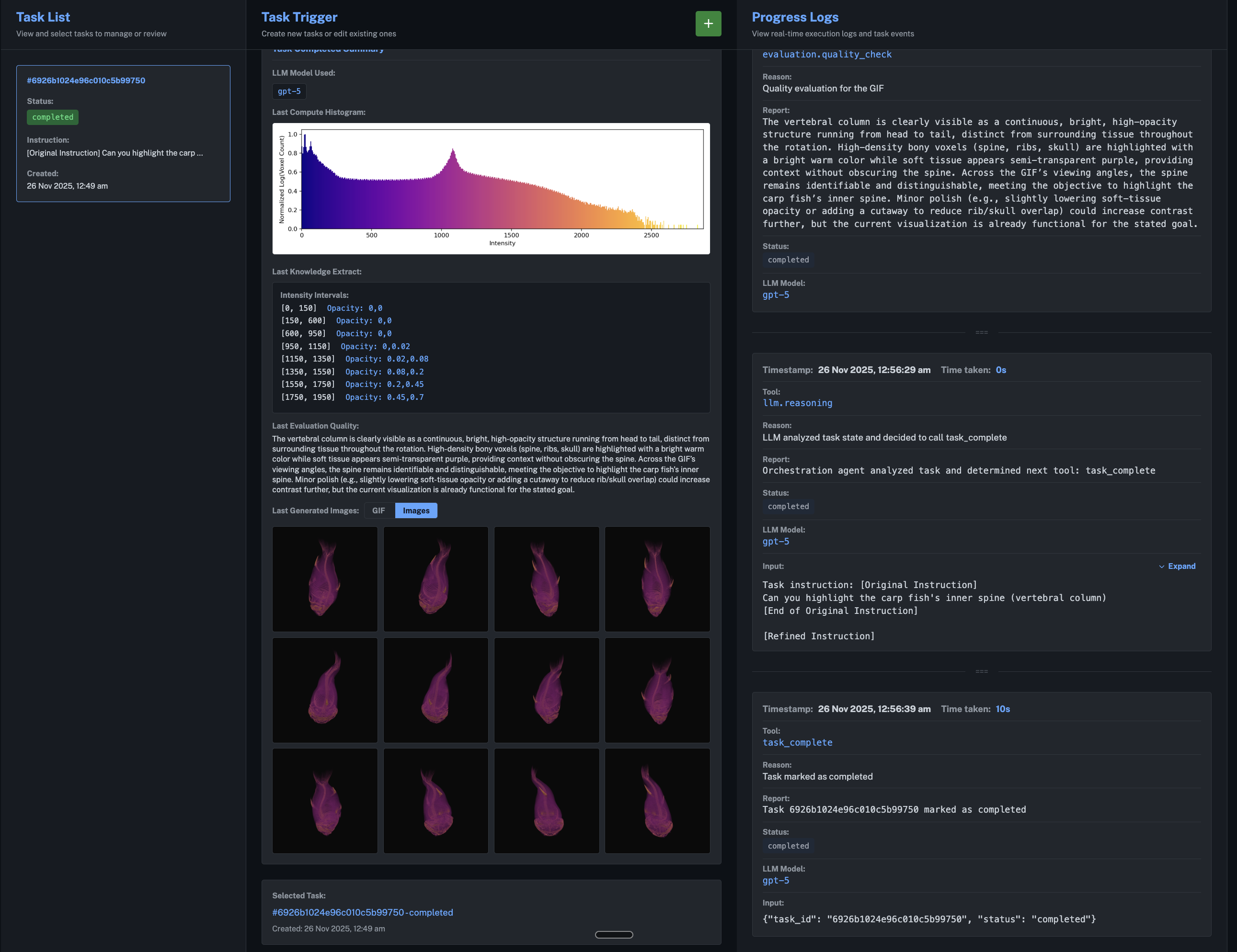Click the Task List panel heading
The height and width of the screenshot is (952, 1237).
(43, 16)
